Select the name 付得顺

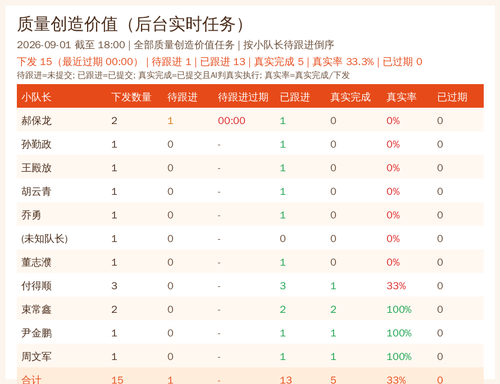36,286
